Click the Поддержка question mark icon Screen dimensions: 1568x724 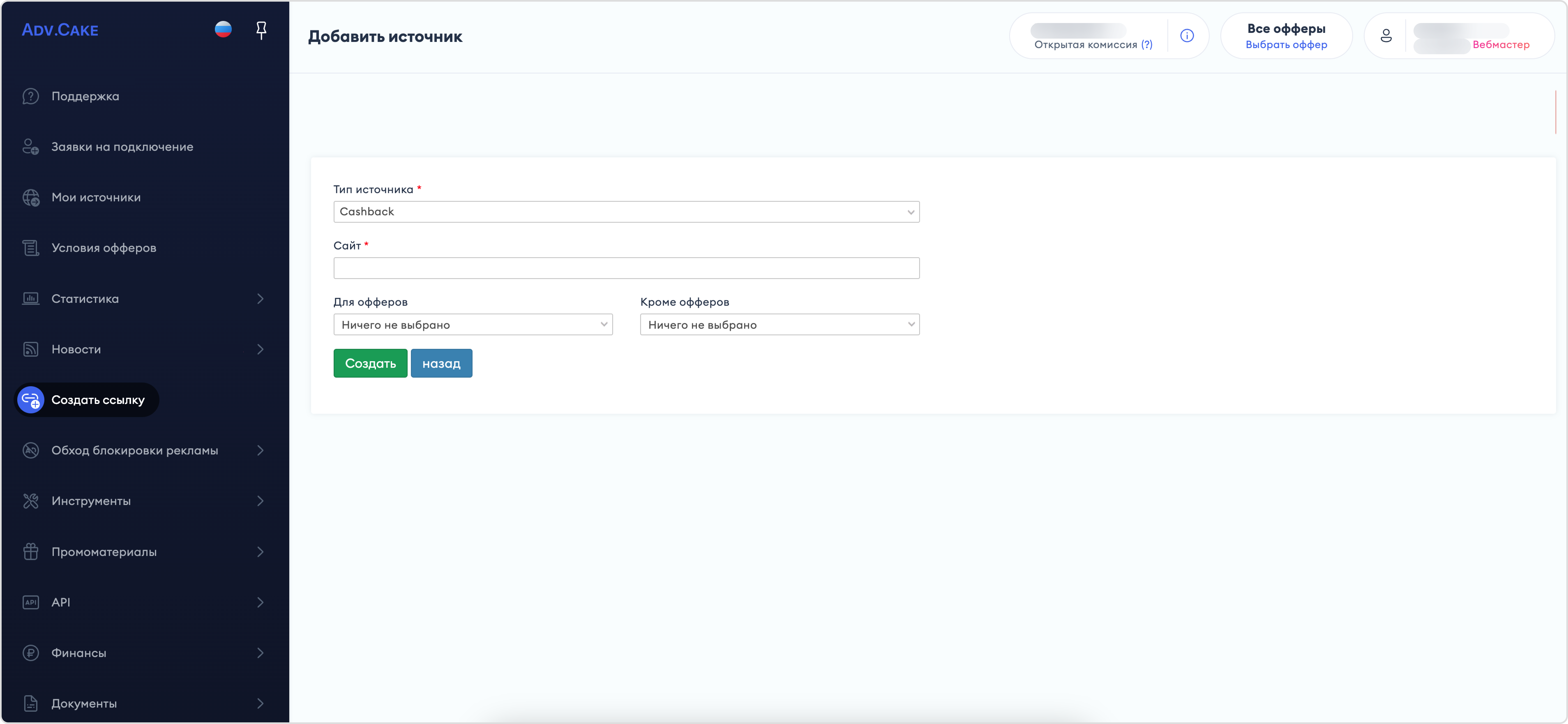tap(30, 96)
